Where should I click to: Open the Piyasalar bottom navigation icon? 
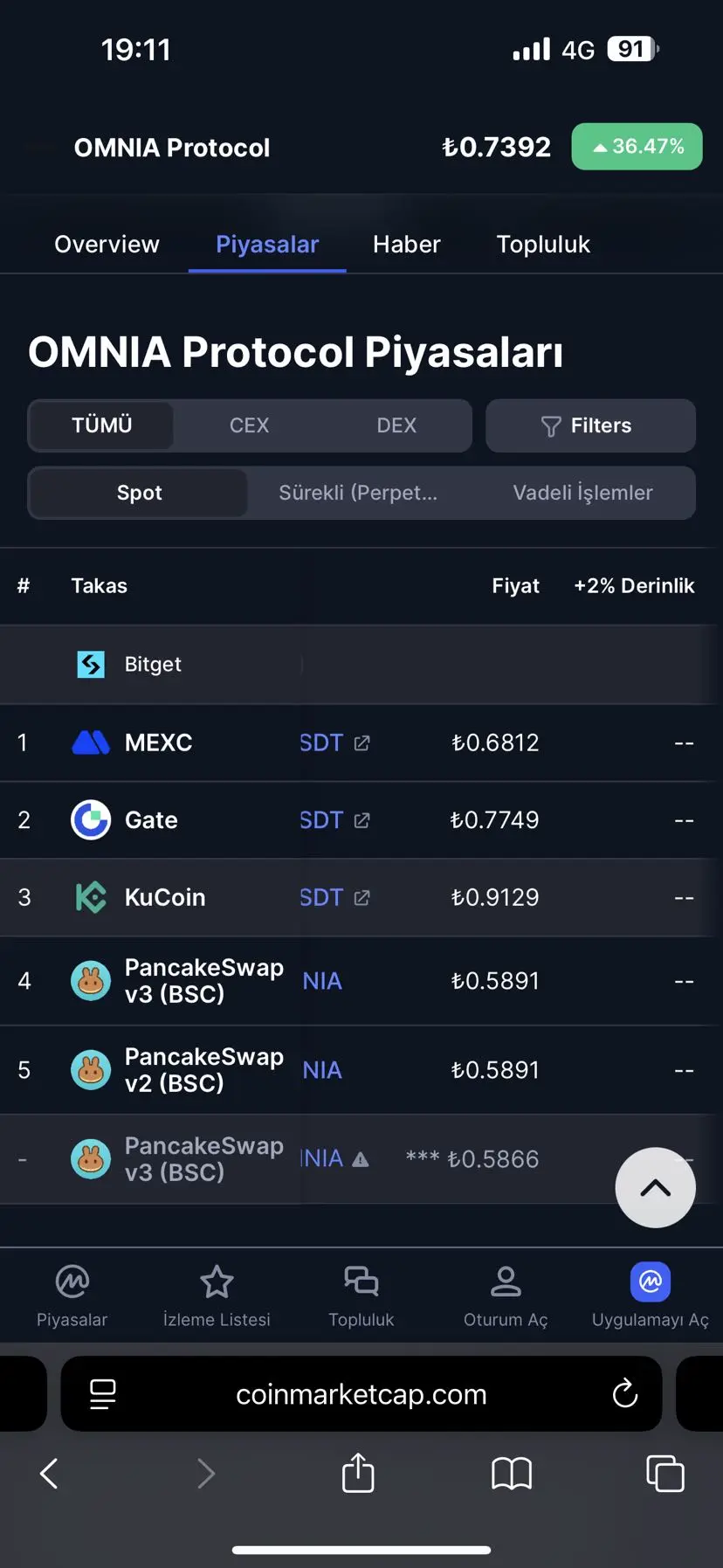(72, 1281)
